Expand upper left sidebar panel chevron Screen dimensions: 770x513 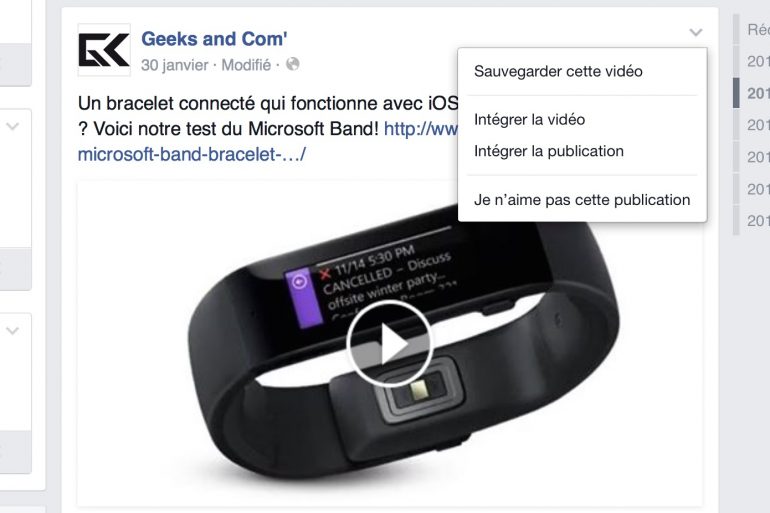click(x=12, y=127)
